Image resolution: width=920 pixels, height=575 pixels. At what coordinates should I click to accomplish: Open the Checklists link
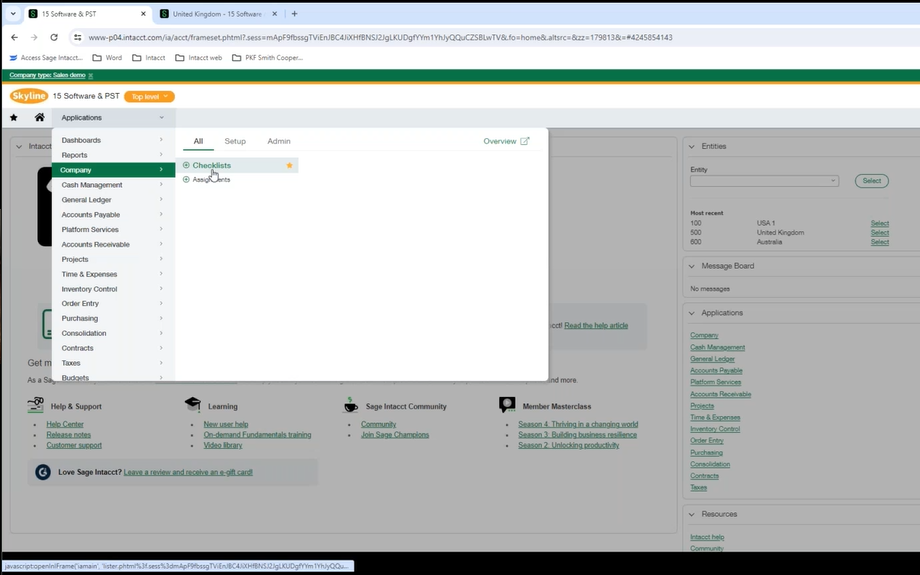coord(212,165)
